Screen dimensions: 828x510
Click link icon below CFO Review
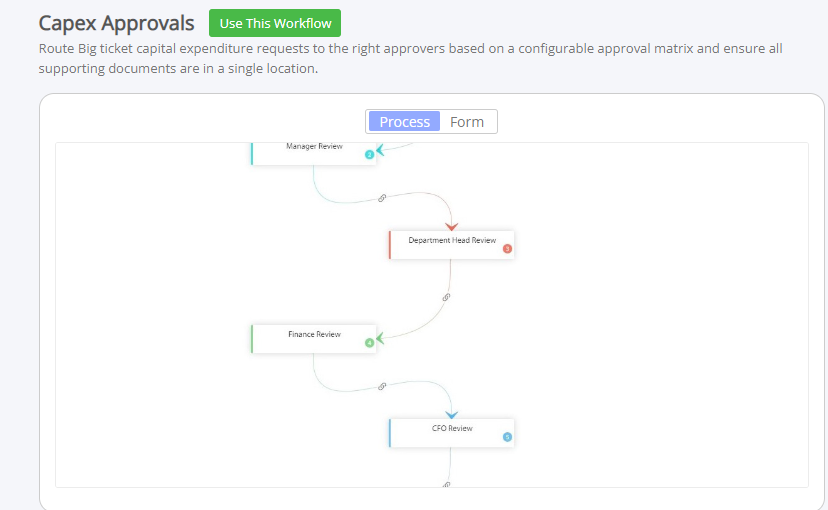[447, 485]
